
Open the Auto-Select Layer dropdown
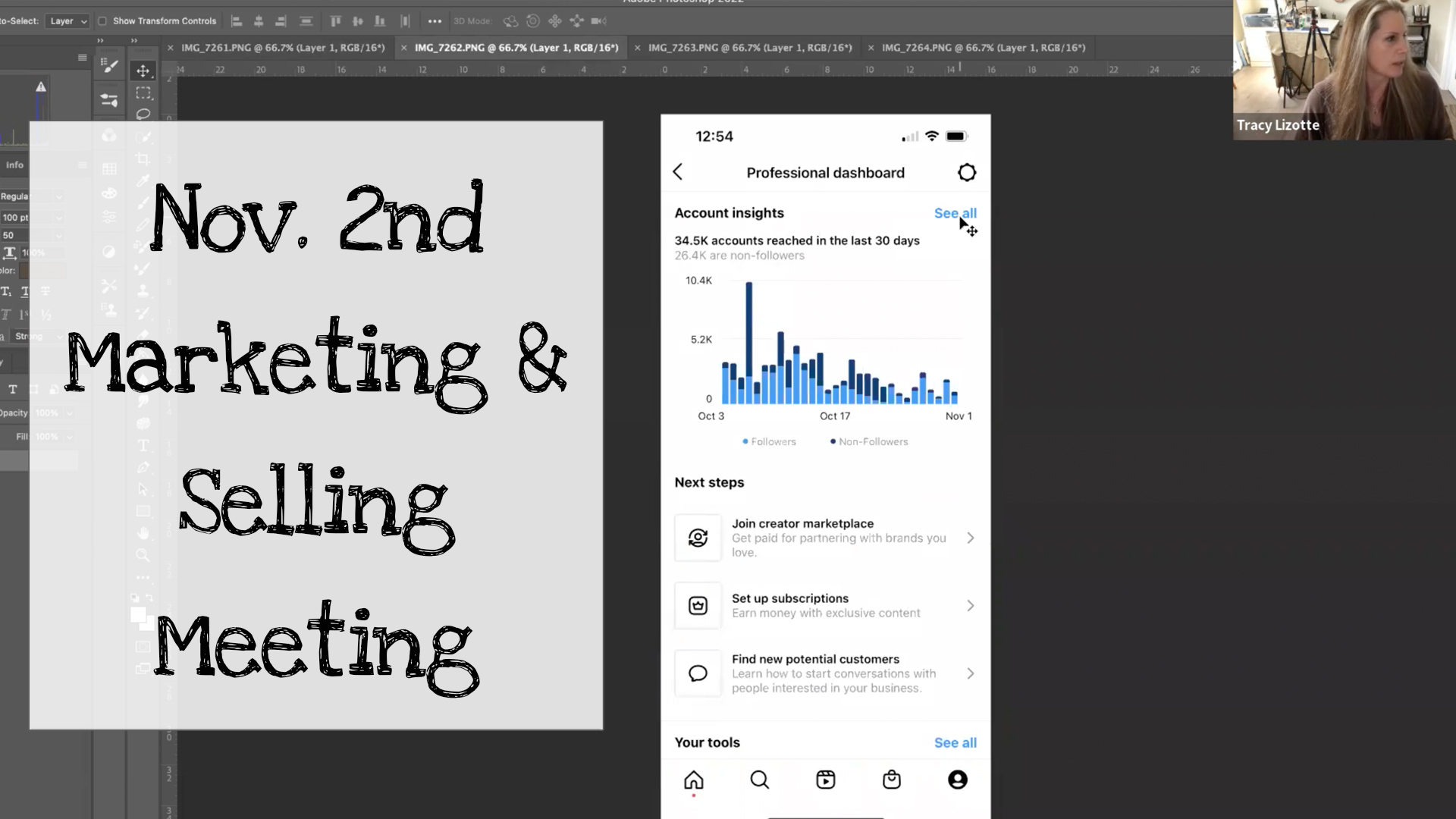[67, 21]
